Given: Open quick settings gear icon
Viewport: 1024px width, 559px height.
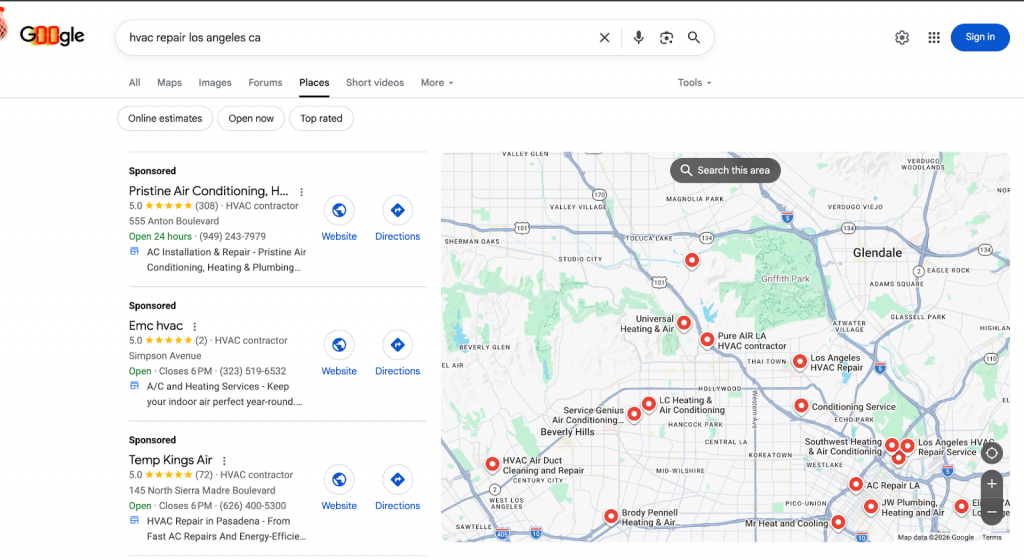Looking at the screenshot, I should click(902, 38).
